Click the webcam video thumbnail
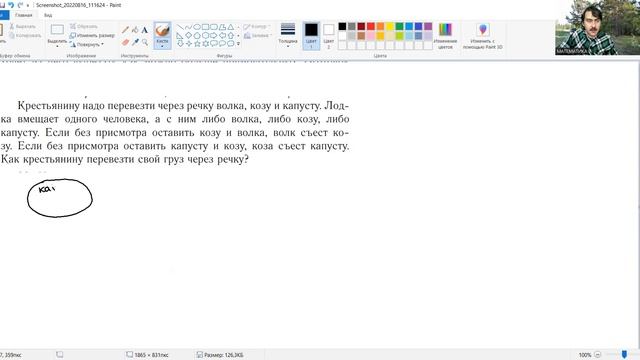The height and width of the screenshot is (360, 640). (x=598, y=28)
